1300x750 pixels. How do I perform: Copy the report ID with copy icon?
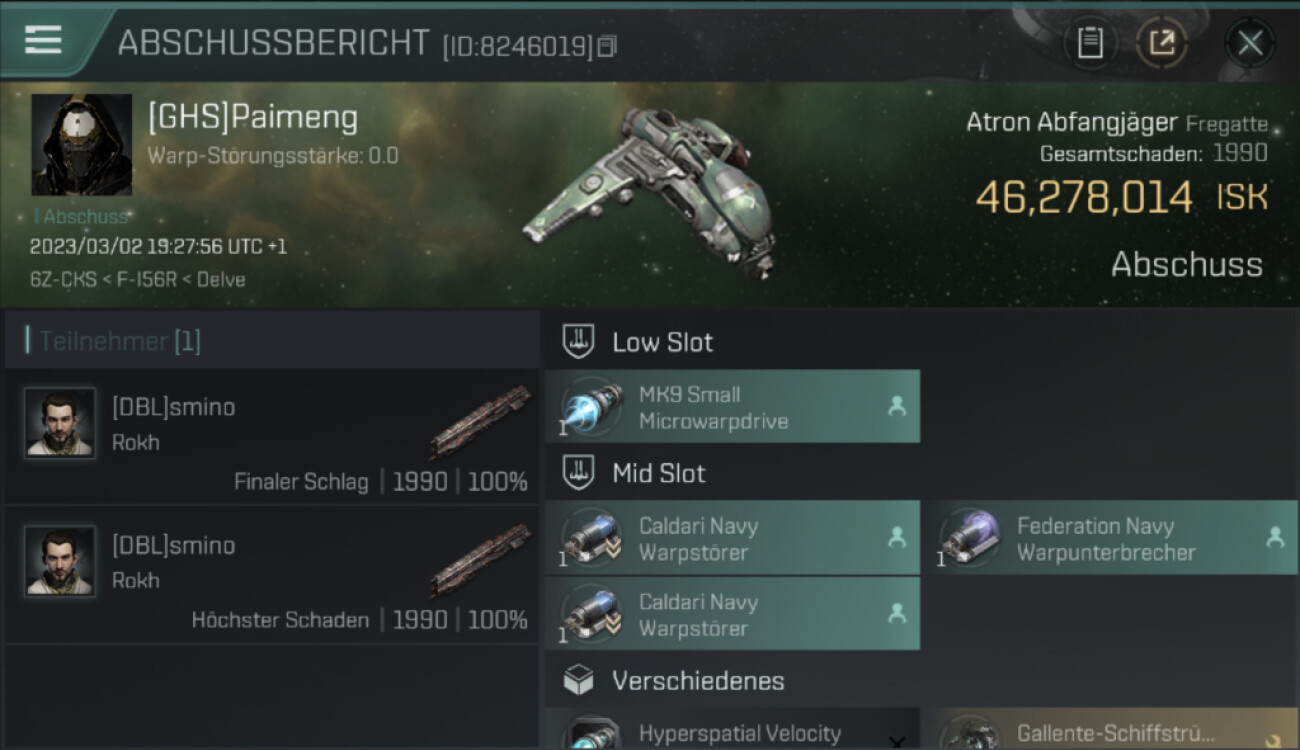608,46
